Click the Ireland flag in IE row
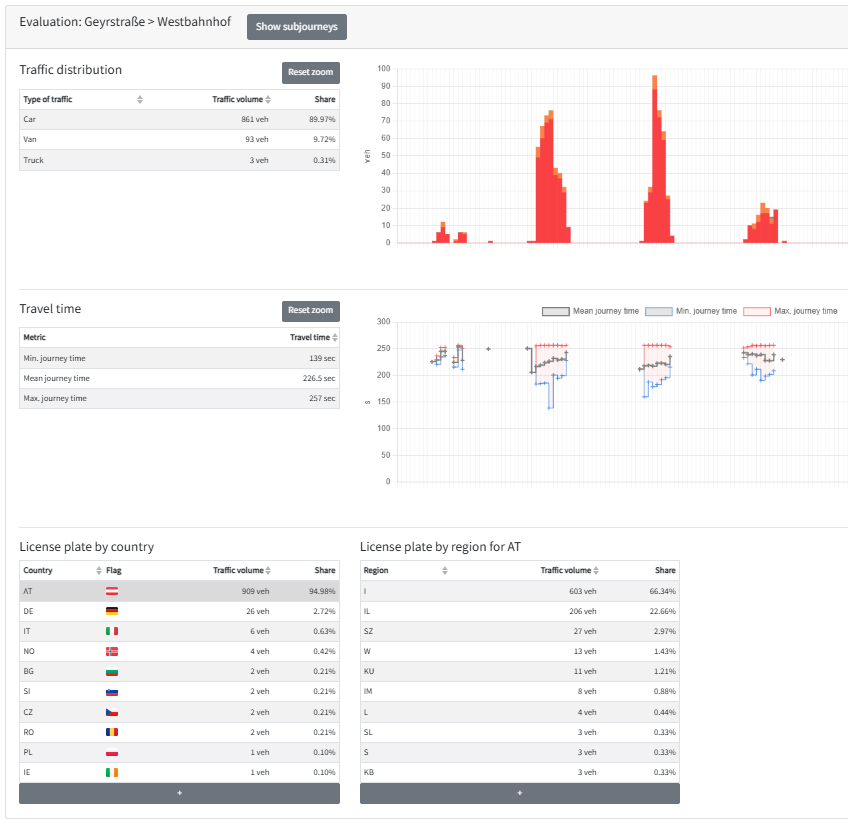Image resolution: width=848 pixels, height=820 pixels. click(x=112, y=772)
